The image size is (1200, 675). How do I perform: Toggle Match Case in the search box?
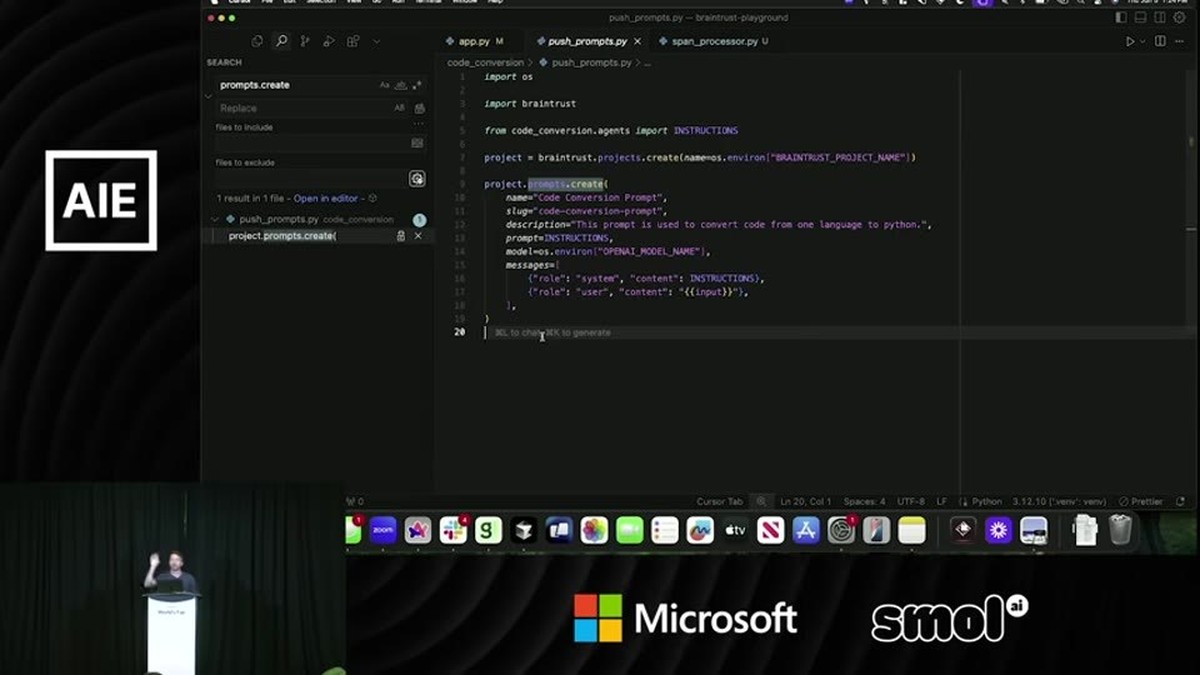point(385,85)
